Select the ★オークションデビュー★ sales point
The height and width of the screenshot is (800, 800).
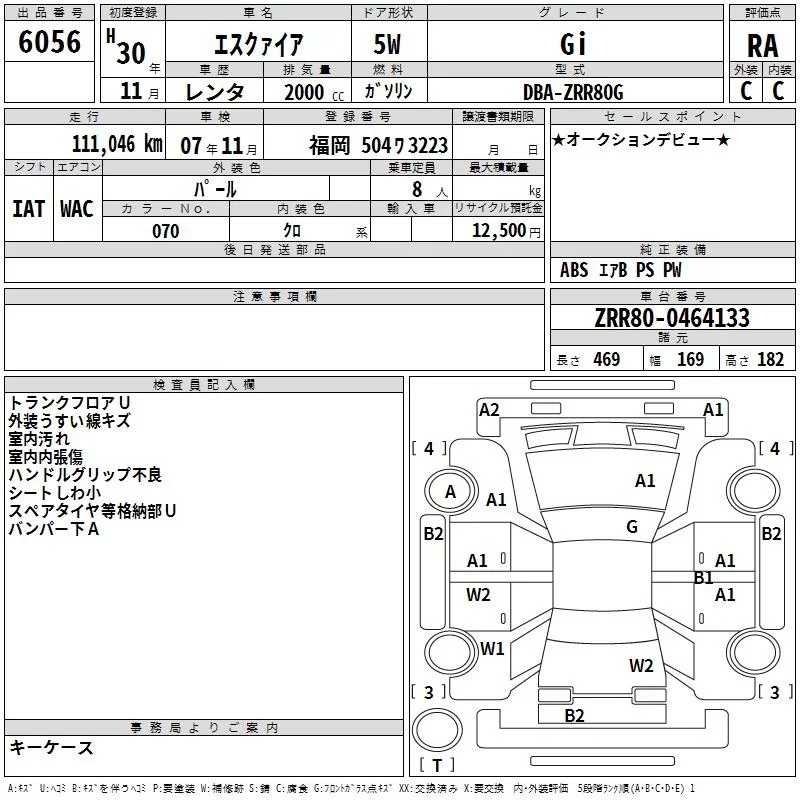641,139
